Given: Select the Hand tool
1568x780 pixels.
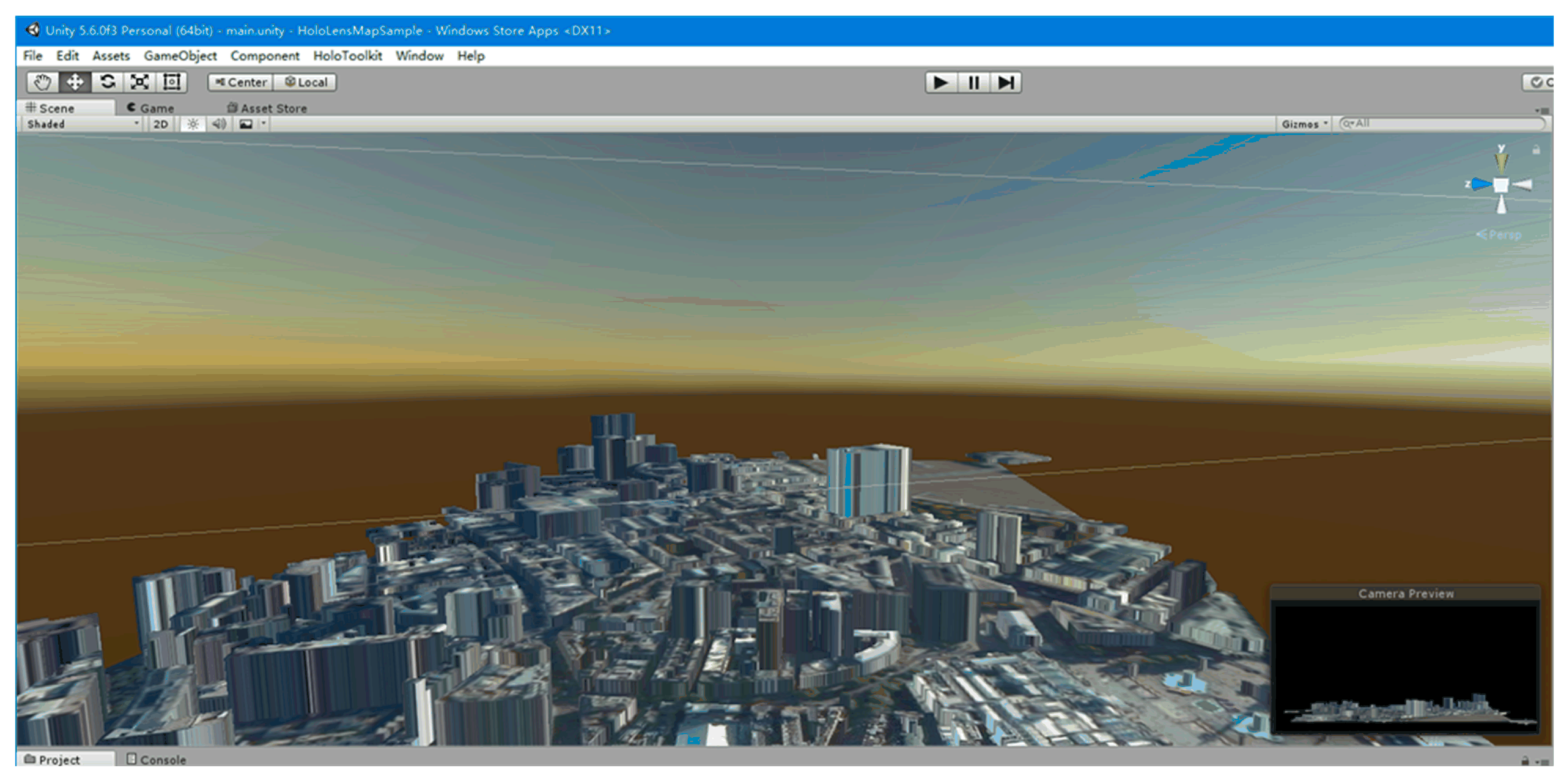Looking at the screenshot, I should [x=42, y=82].
